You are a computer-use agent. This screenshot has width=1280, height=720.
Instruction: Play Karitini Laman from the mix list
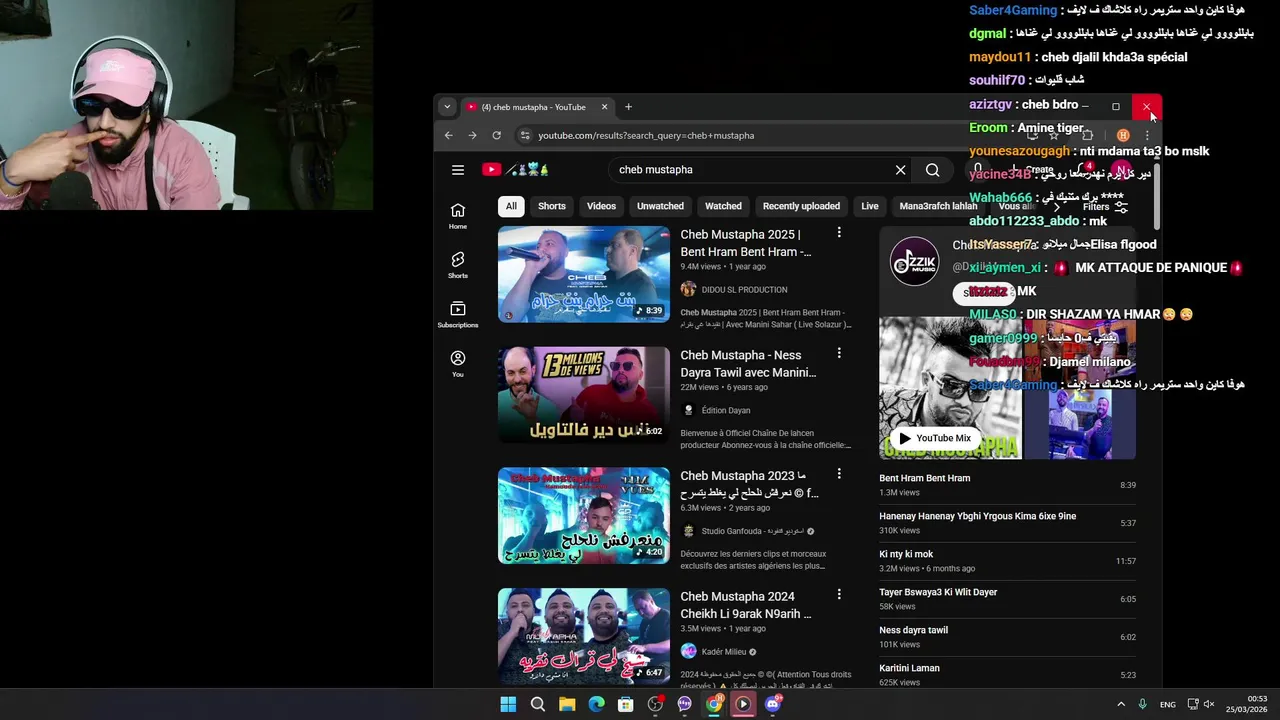pyautogui.click(x=1008, y=675)
